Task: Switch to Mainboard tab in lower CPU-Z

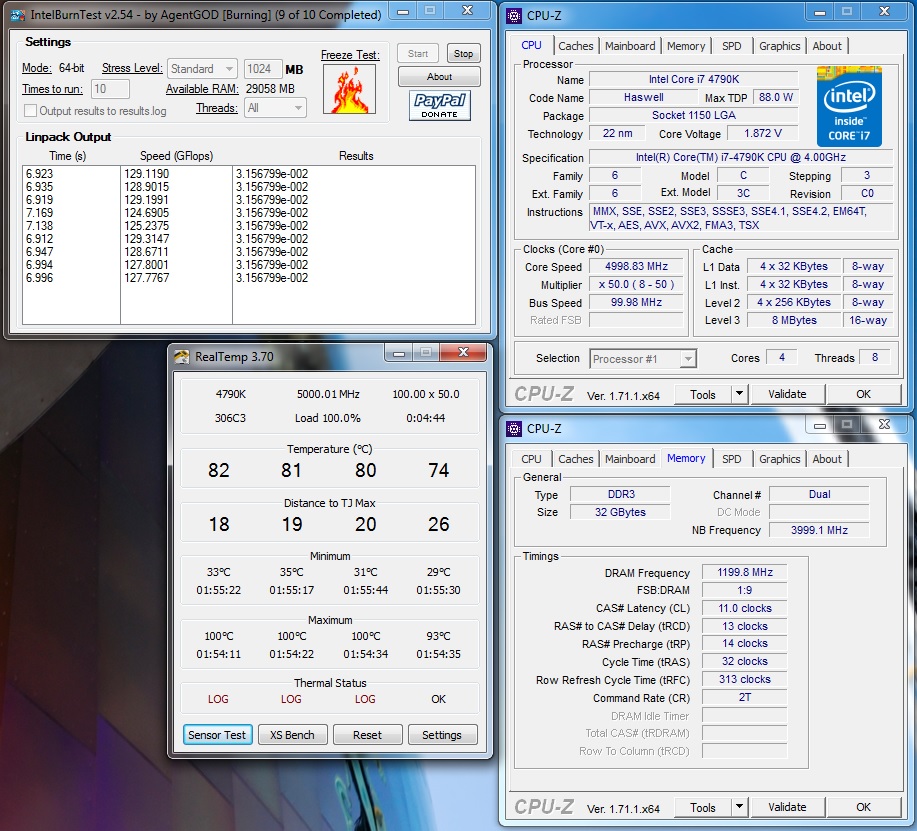Action: [x=630, y=459]
